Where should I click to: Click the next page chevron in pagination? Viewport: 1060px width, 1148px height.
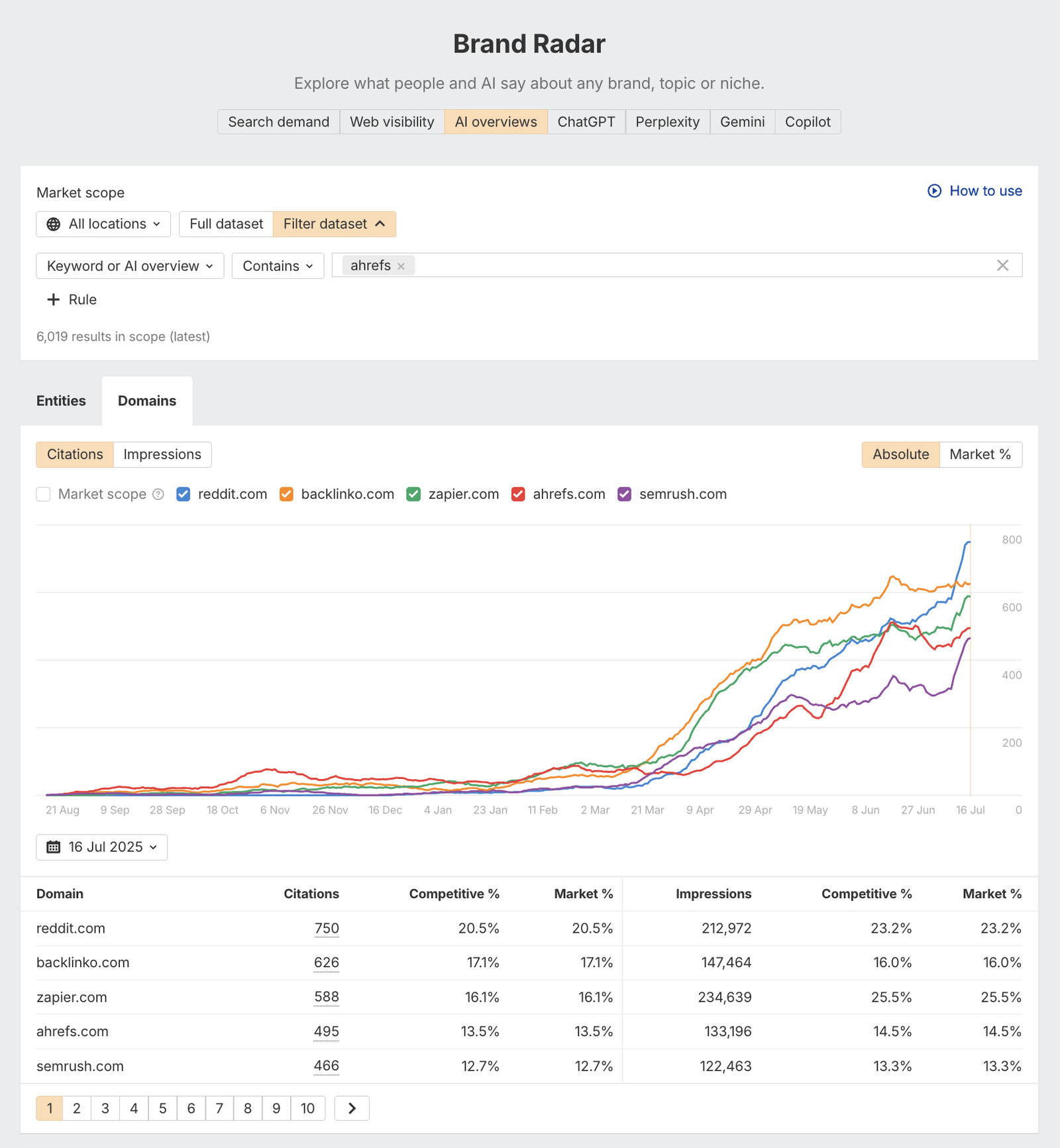click(352, 1108)
